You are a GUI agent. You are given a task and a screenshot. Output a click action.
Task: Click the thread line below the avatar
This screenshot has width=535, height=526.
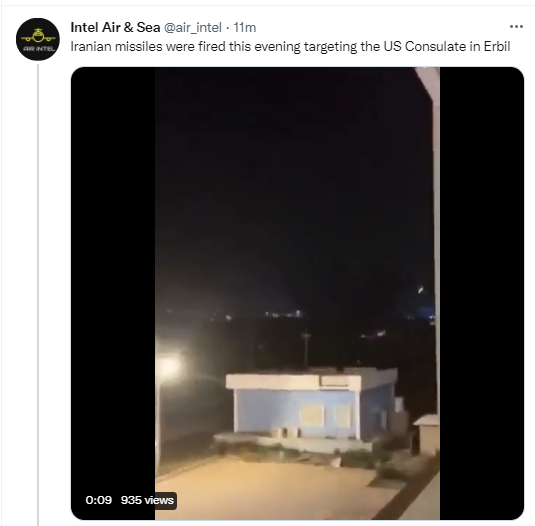tap(38, 295)
